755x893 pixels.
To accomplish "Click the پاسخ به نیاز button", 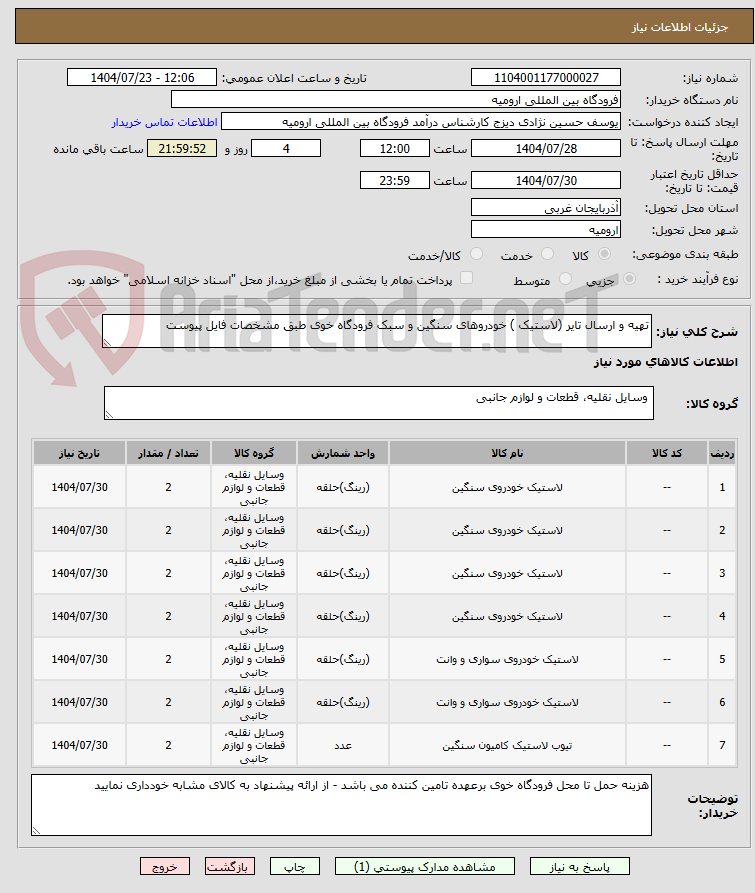I will point(580,866).
